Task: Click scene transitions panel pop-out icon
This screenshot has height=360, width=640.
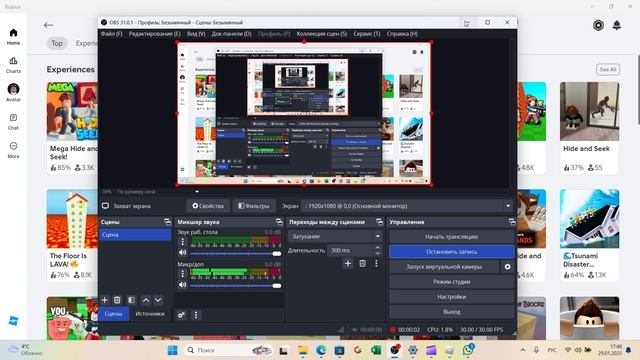Action: (x=380, y=222)
